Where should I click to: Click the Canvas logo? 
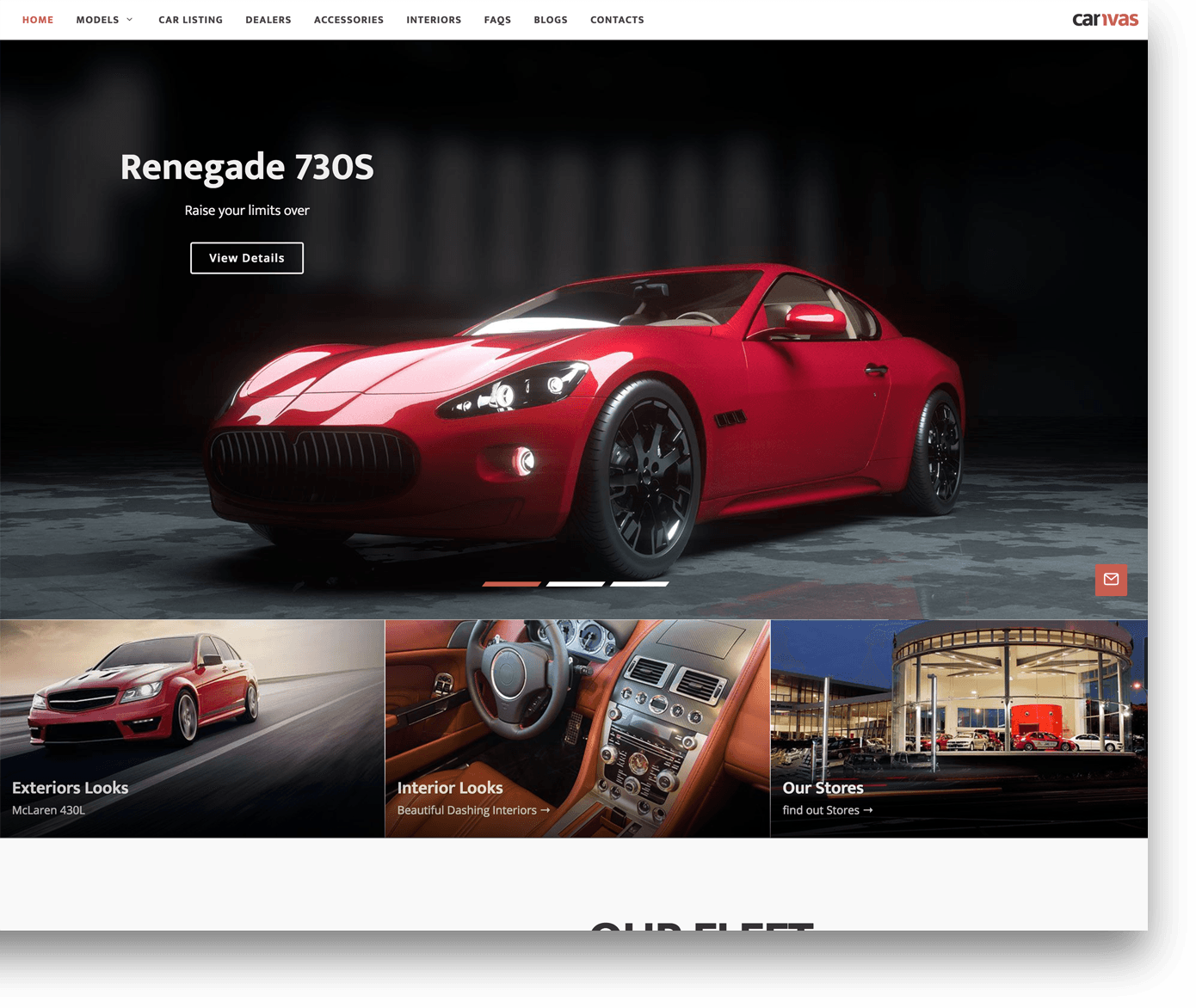click(1105, 20)
